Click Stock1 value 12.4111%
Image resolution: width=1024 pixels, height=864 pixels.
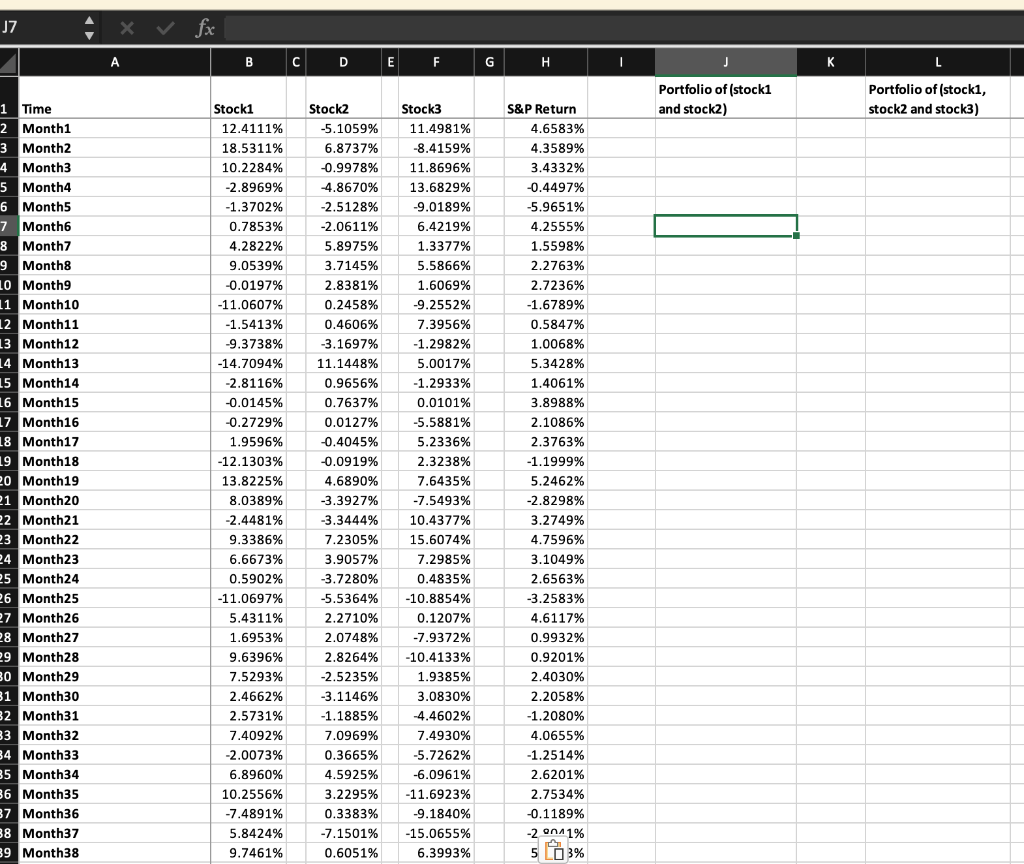(249, 129)
